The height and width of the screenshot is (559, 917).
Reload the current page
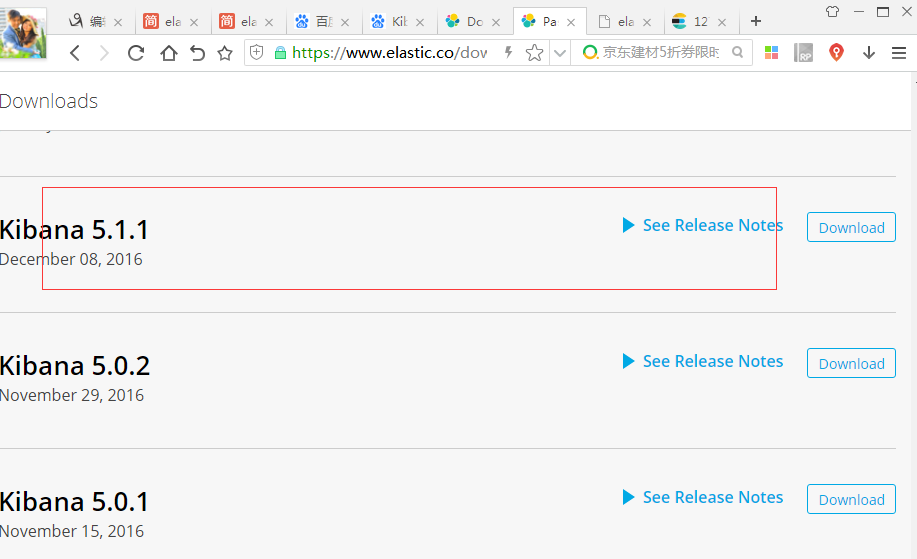(136, 53)
